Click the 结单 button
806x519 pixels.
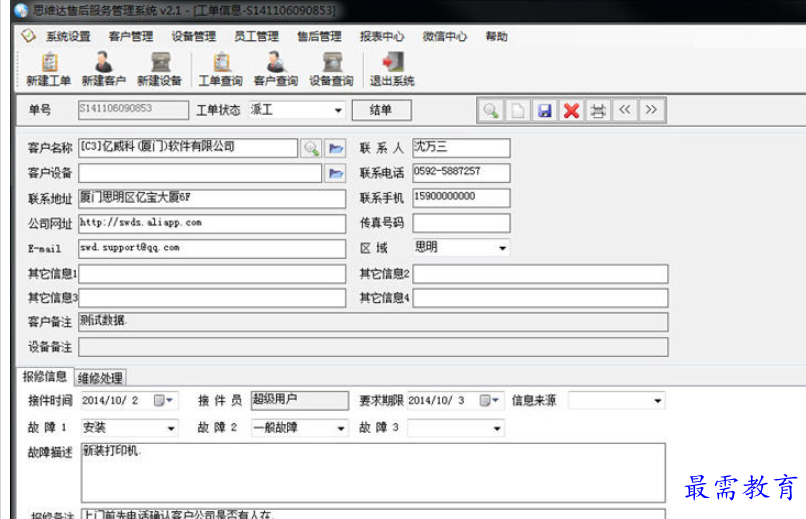[x=381, y=110]
